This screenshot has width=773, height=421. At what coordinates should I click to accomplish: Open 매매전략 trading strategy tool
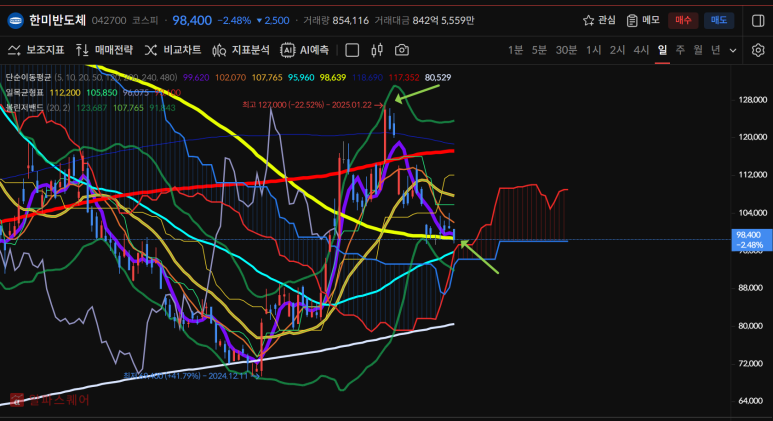(104, 50)
